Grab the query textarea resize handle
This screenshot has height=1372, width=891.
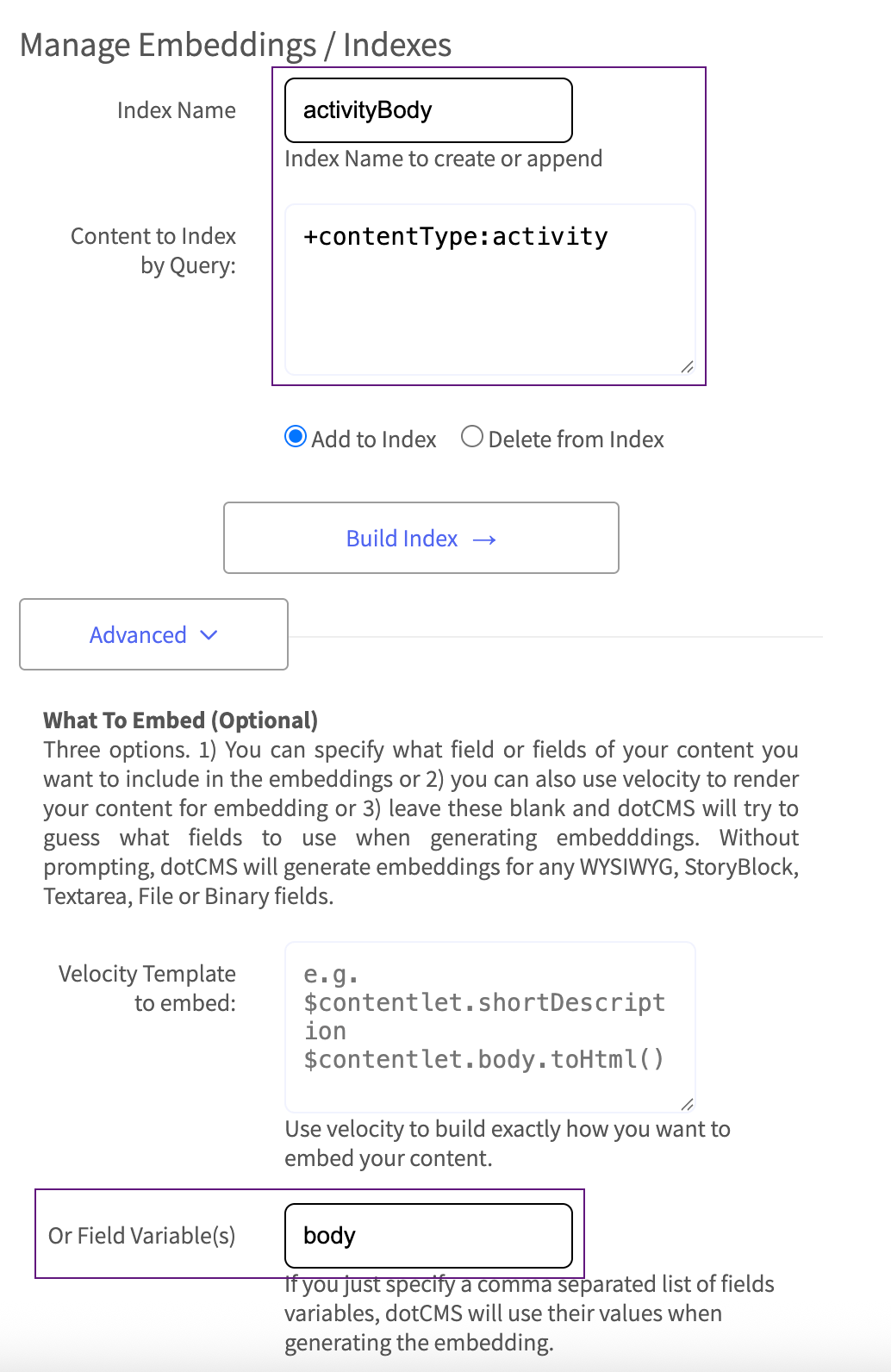[687, 367]
